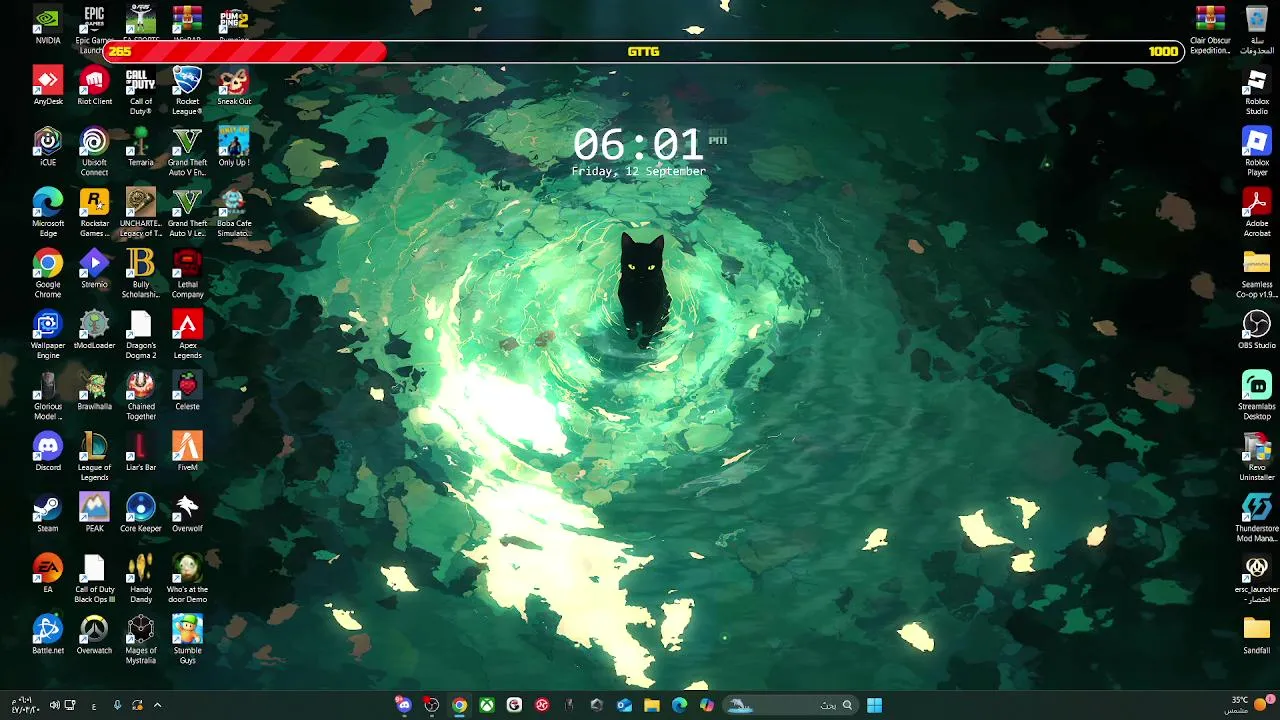Select the Stumble Guys desktop icon

click(x=187, y=640)
